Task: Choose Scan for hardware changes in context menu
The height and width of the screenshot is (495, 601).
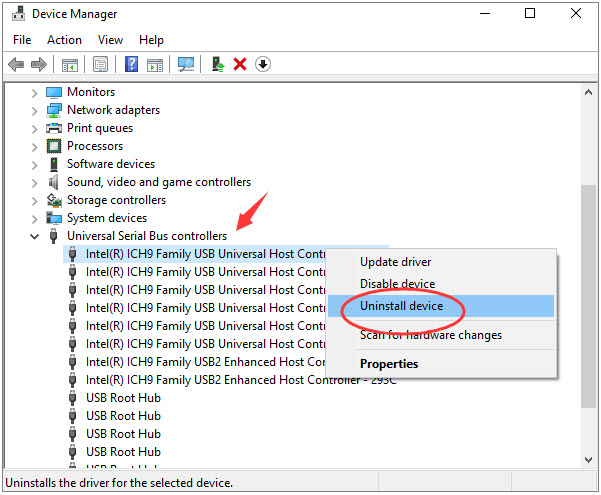Action: pos(441,335)
